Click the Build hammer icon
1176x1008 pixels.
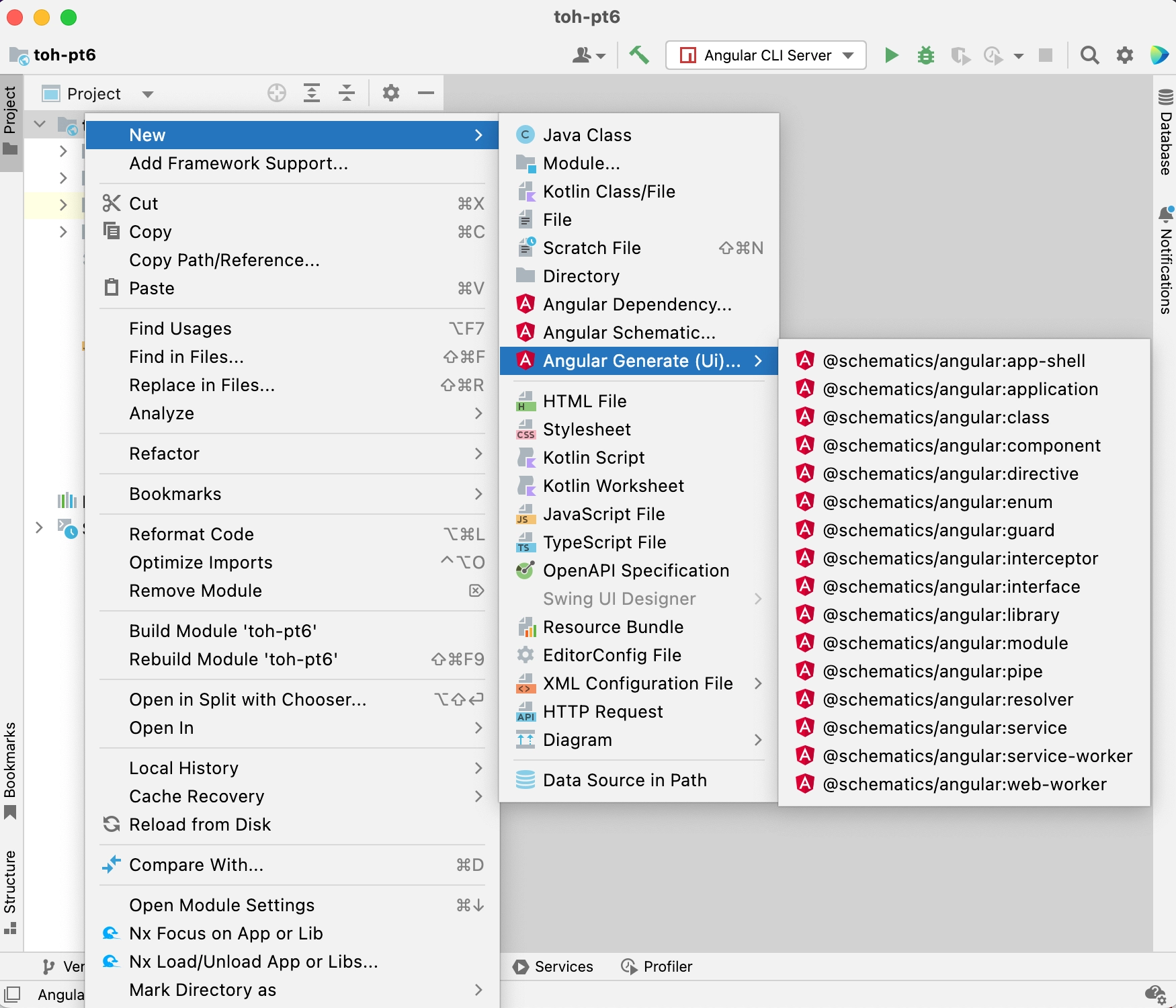pos(638,55)
